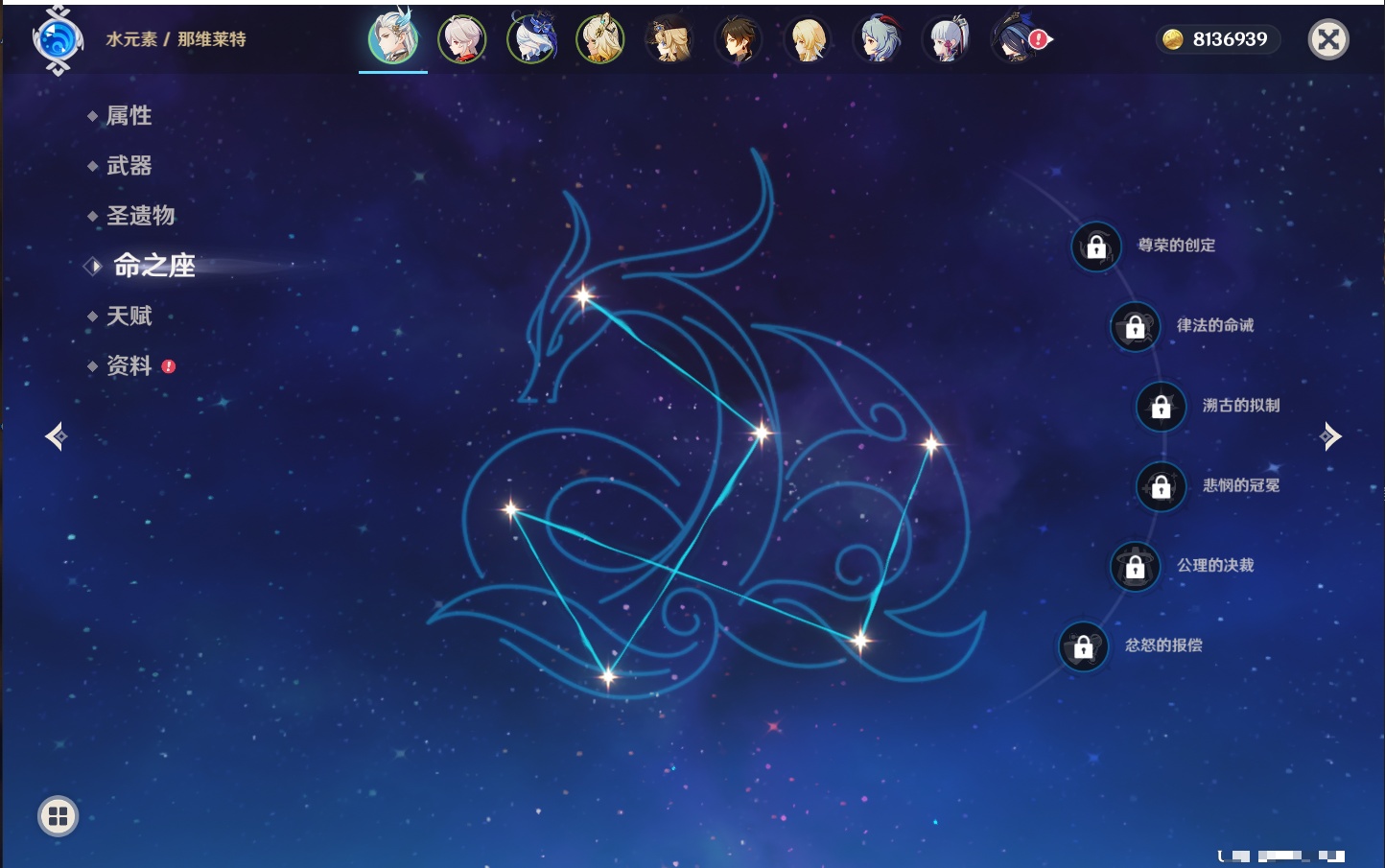1385x868 pixels.
Task: Click the 忿怒的报偿 constellation label
Action: click(1163, 645)
